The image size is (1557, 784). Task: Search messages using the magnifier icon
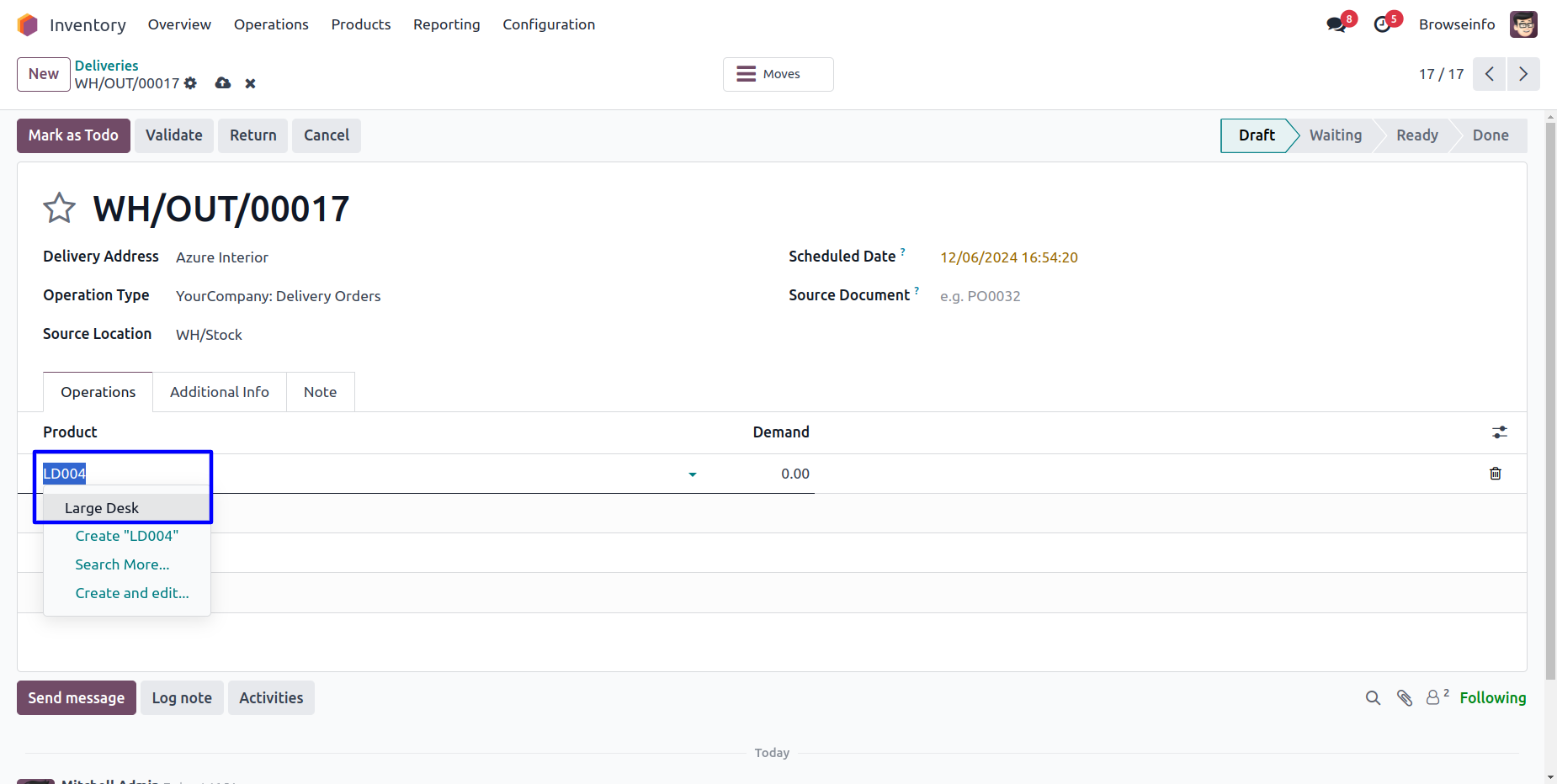click(1373, 697)
